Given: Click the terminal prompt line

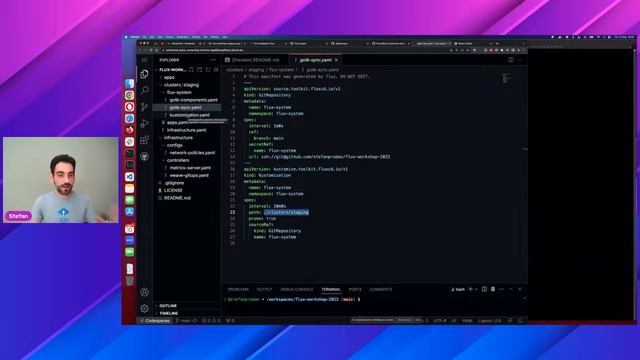Looking at the screenshot, I should pyautogui.click(x=293, y=299).
